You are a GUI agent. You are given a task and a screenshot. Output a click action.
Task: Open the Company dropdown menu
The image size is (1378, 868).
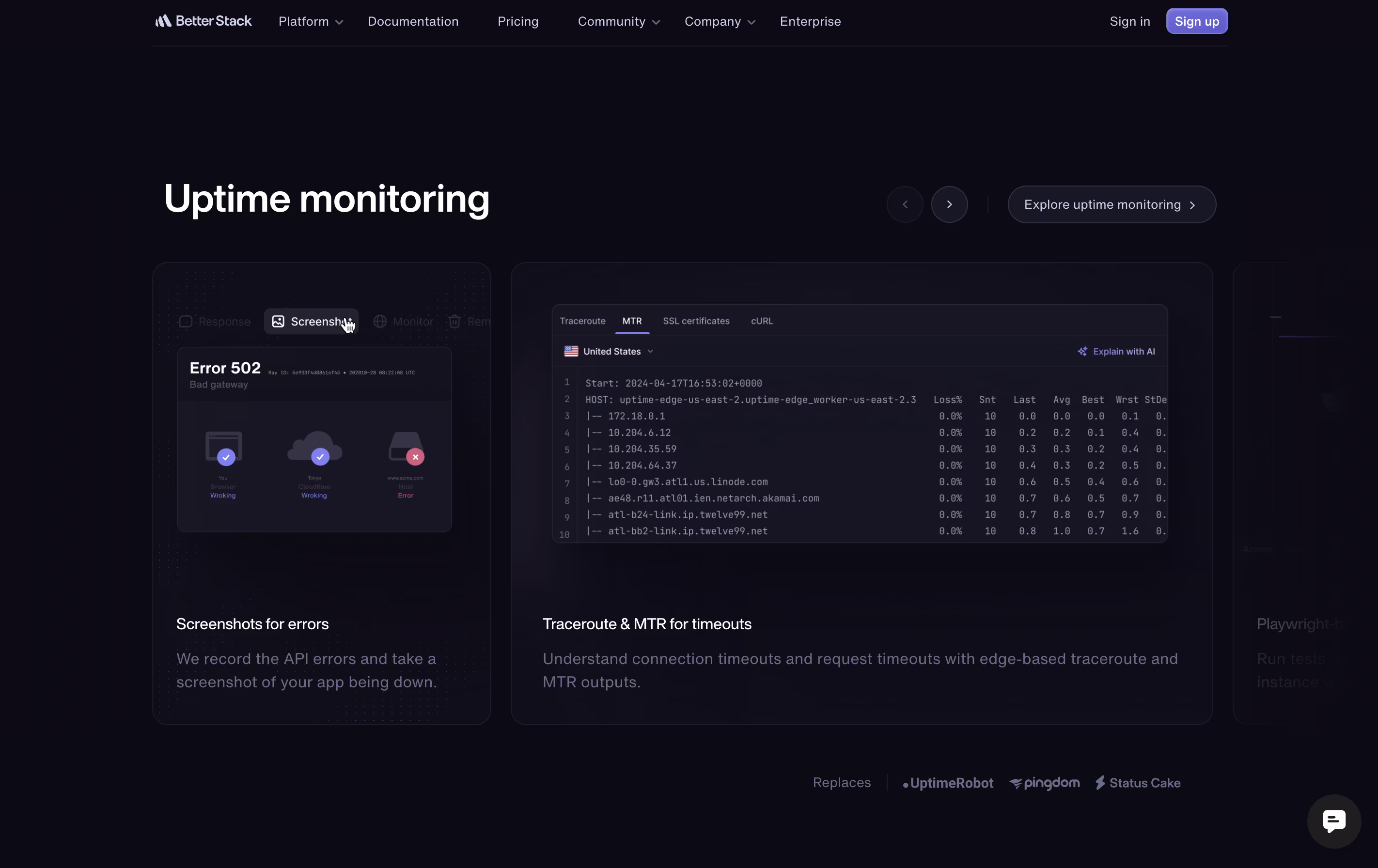(720, 22)
